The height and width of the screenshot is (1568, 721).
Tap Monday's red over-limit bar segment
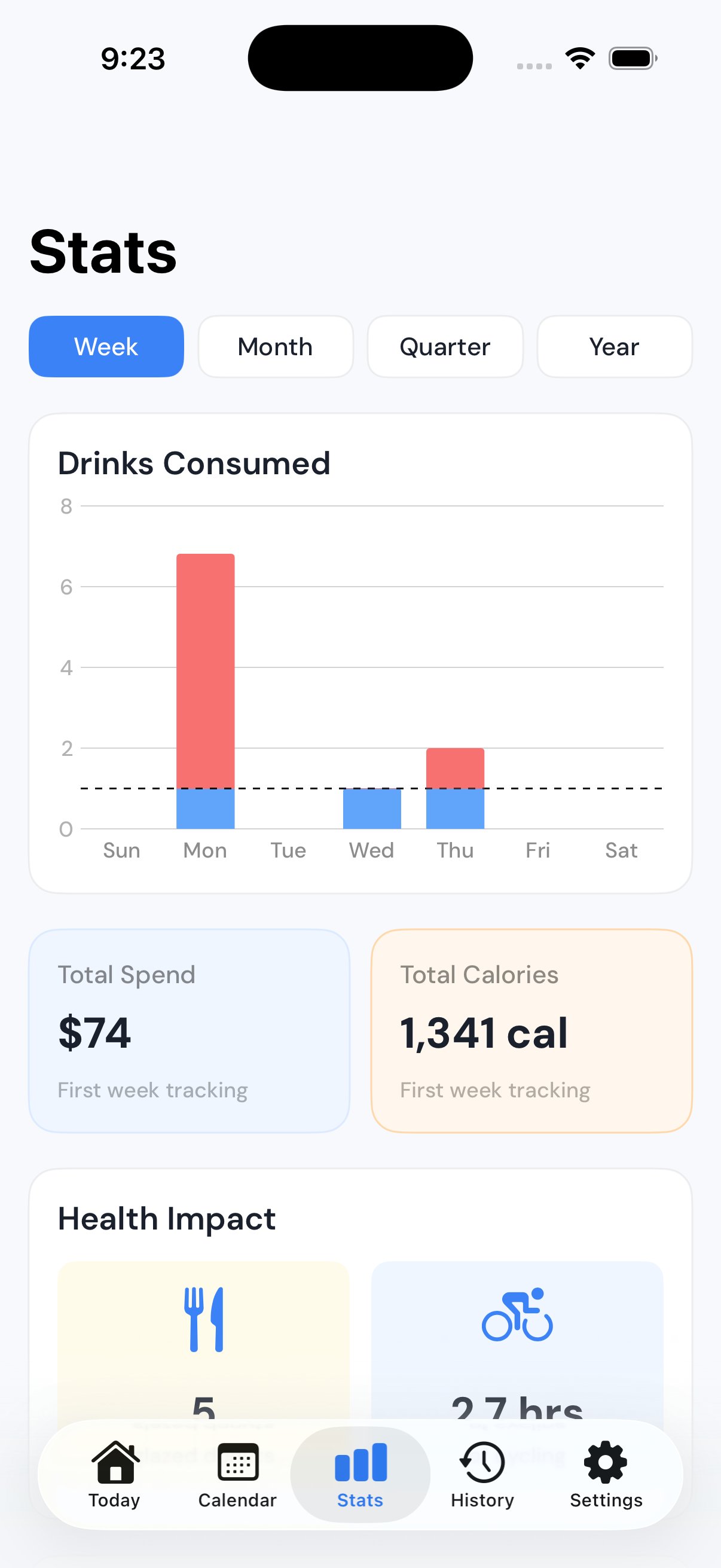tap(206, 670)
